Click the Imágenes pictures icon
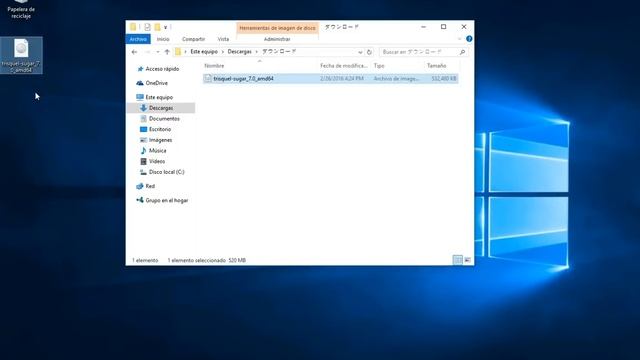The image size is (640, 360). 143,140
